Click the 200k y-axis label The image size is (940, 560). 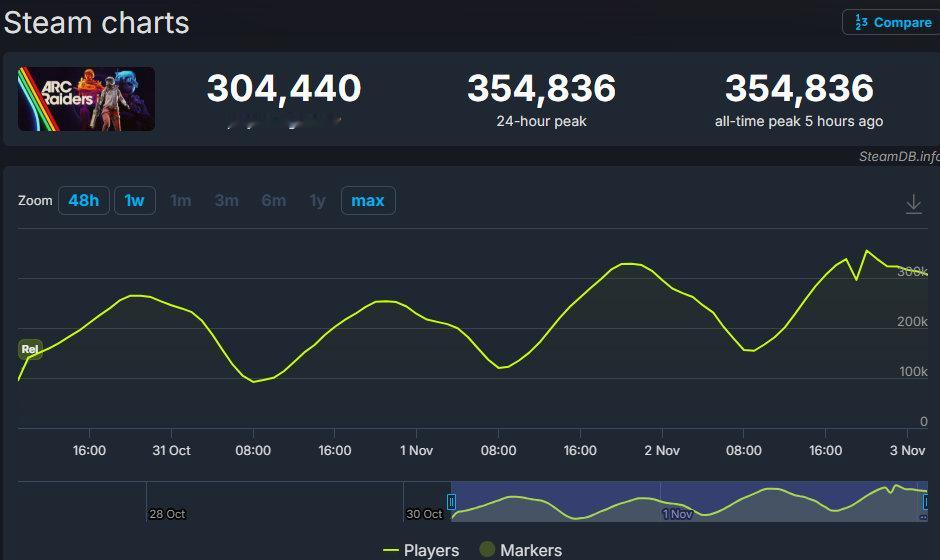912,321
